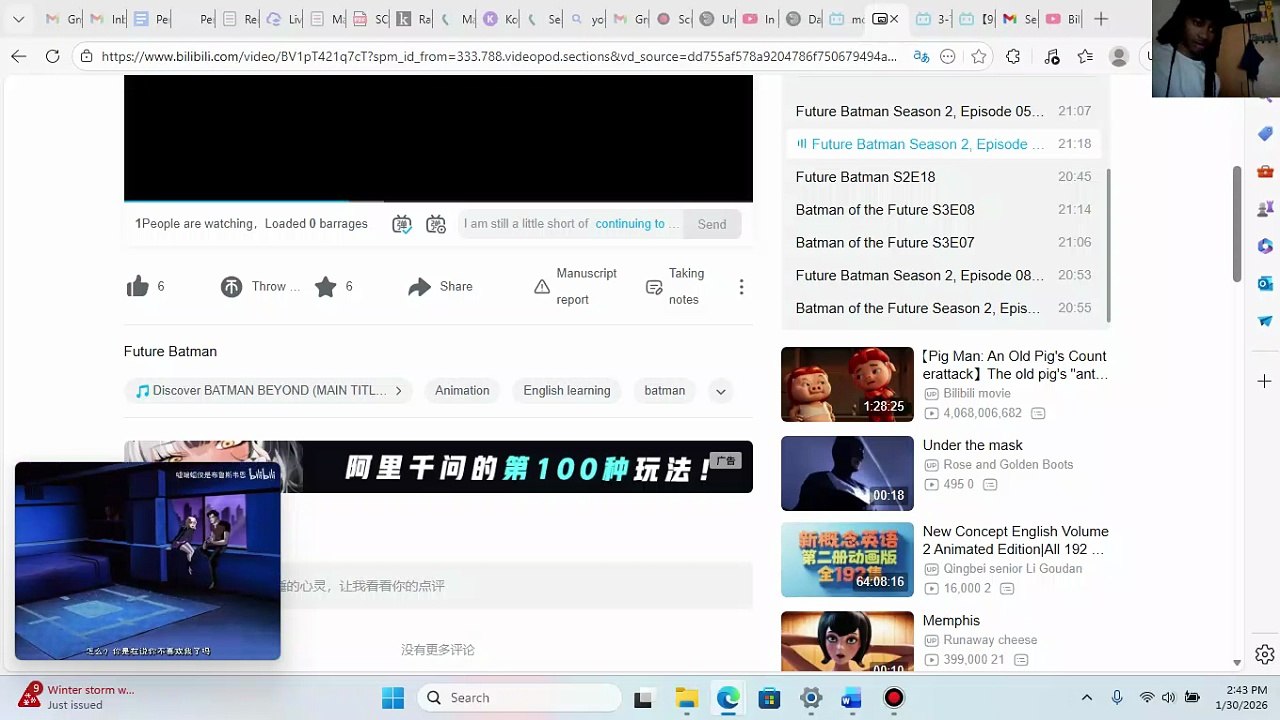Click the page vertical scrollbar thumb
Image resolution: width=1280 pixels, height=720 pixels.
1237,224
